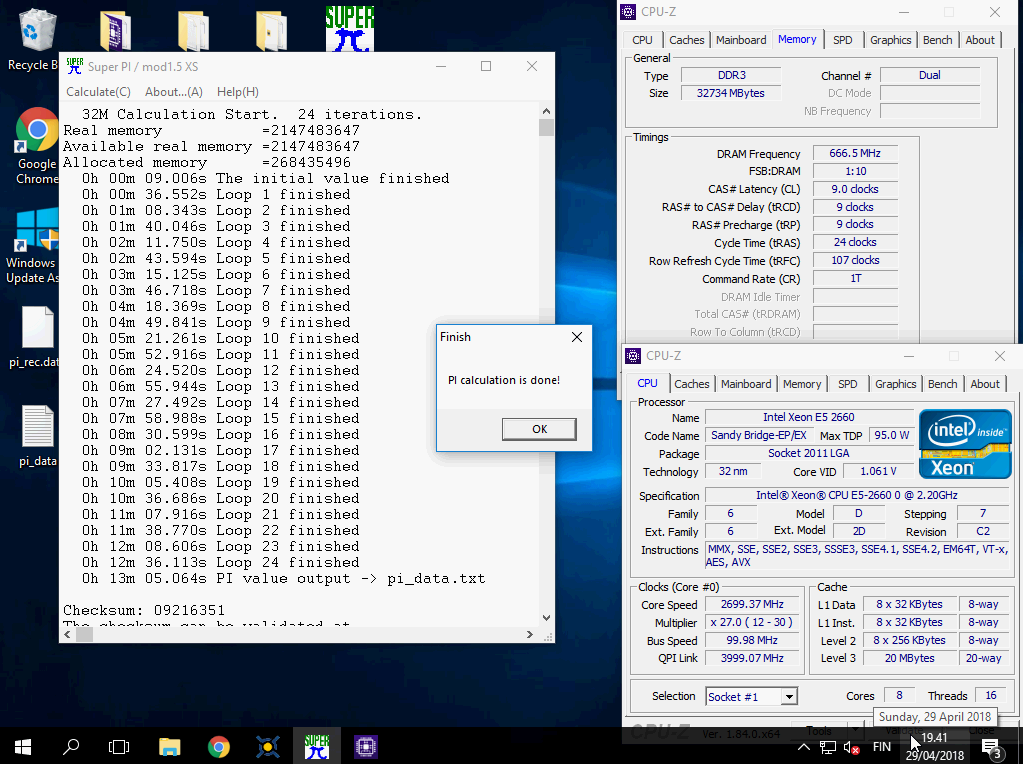Switch to Super PI taskbar button
Viewport: 1023px width, 764px height.
316,746
